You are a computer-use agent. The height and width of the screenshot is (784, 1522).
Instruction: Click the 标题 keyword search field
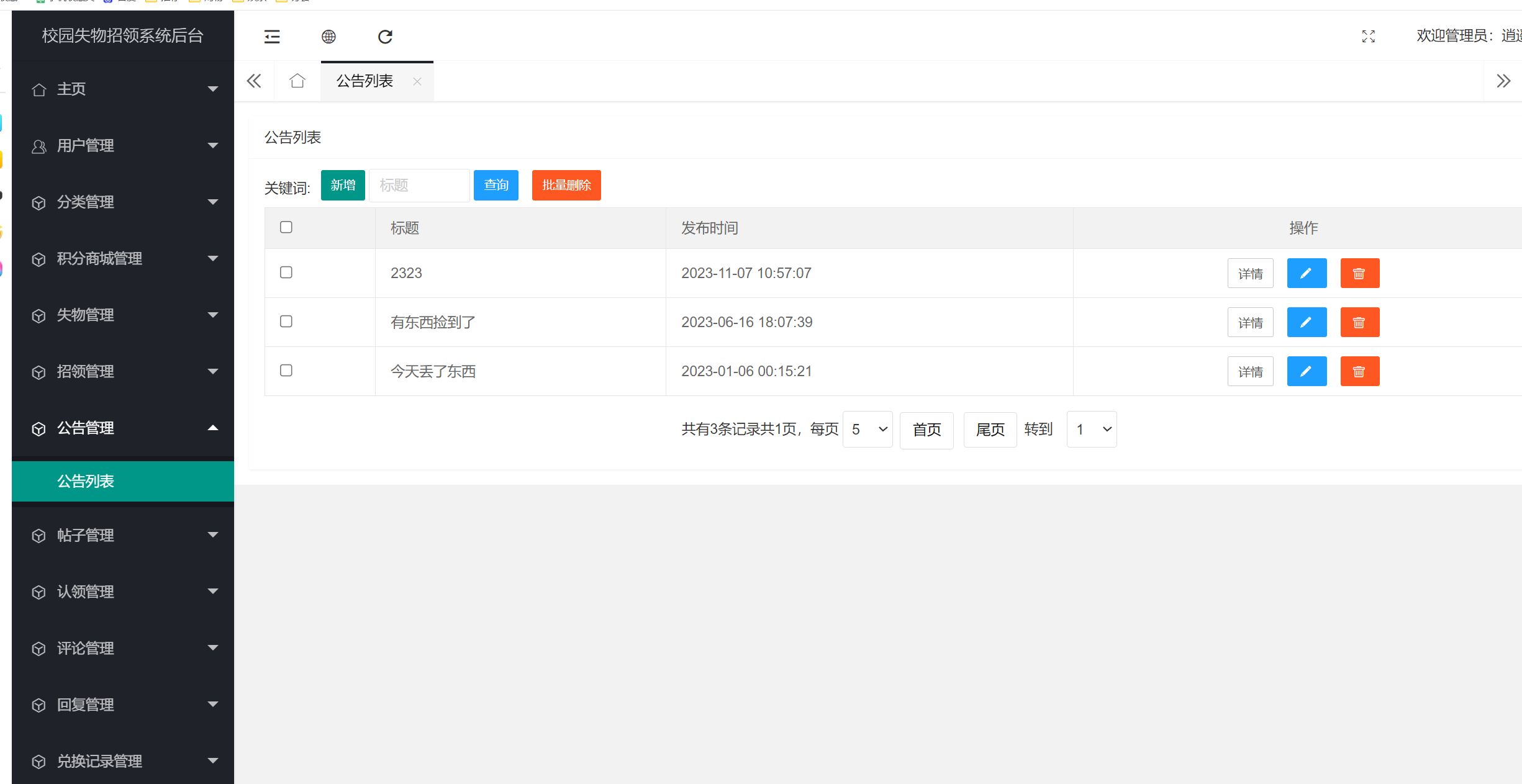419,185
